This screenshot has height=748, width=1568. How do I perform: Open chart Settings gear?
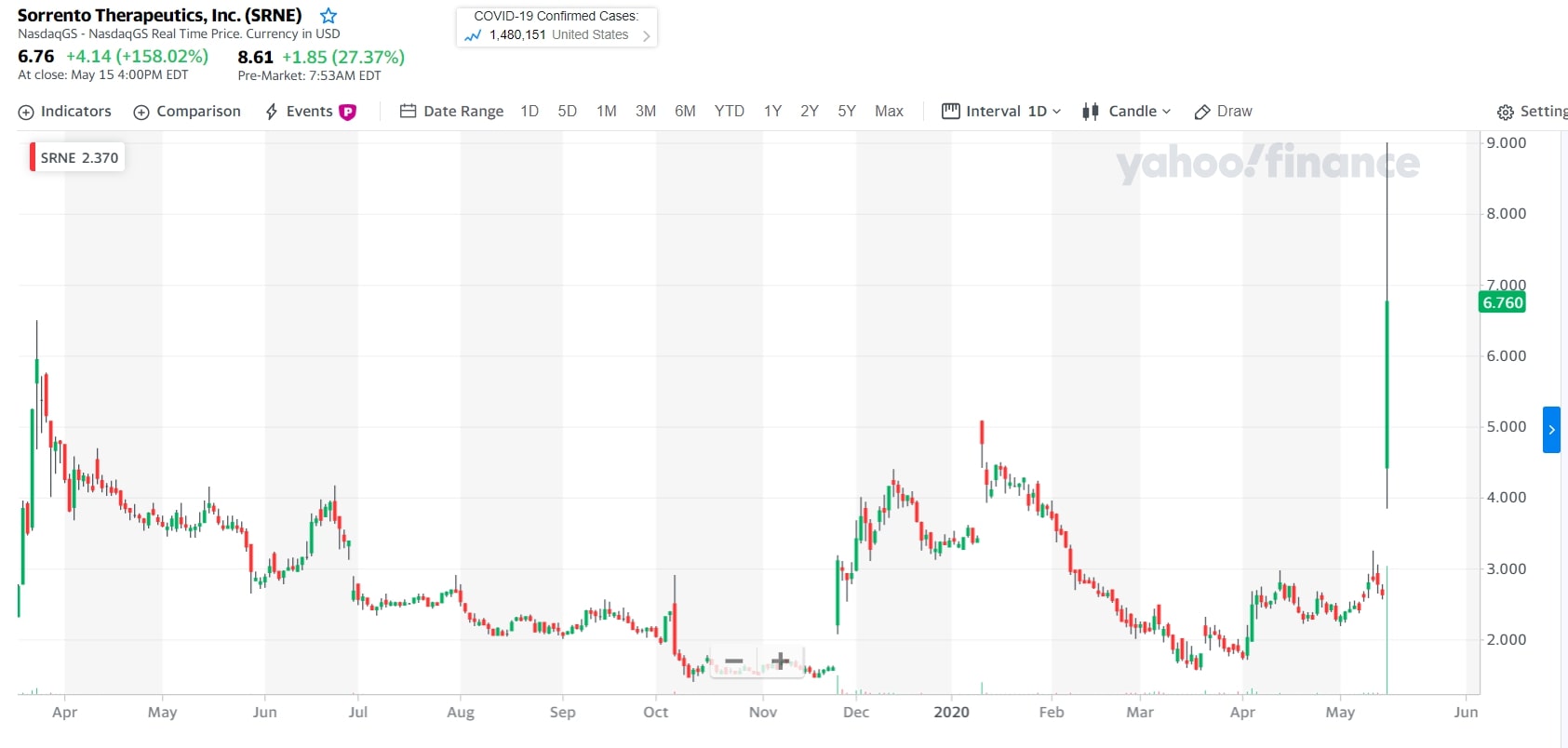[x=1505, y=112]
